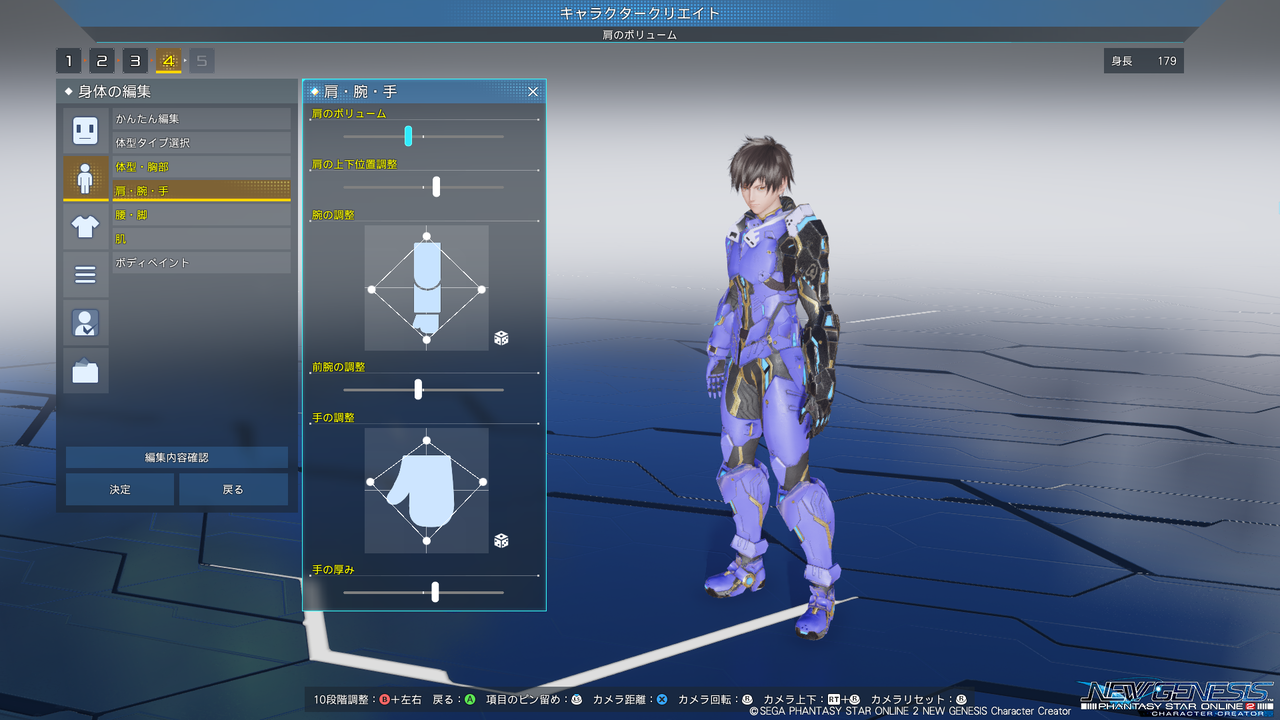Select 肩・腕・手 menu entry
The width and height of the screenshot is (1280, 720).
tap(202, 190)
